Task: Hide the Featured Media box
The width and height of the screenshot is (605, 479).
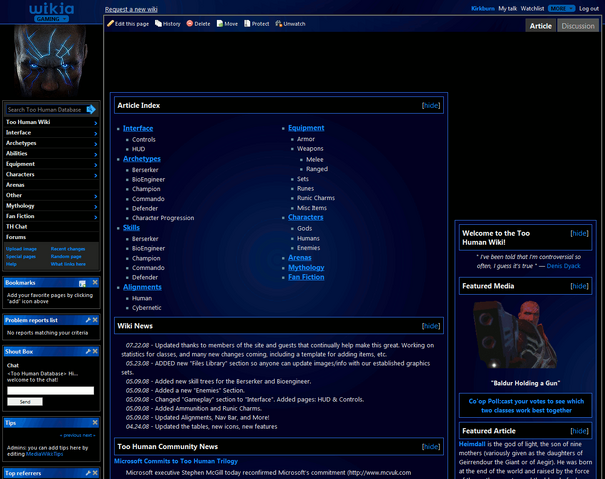Action: 579,286
